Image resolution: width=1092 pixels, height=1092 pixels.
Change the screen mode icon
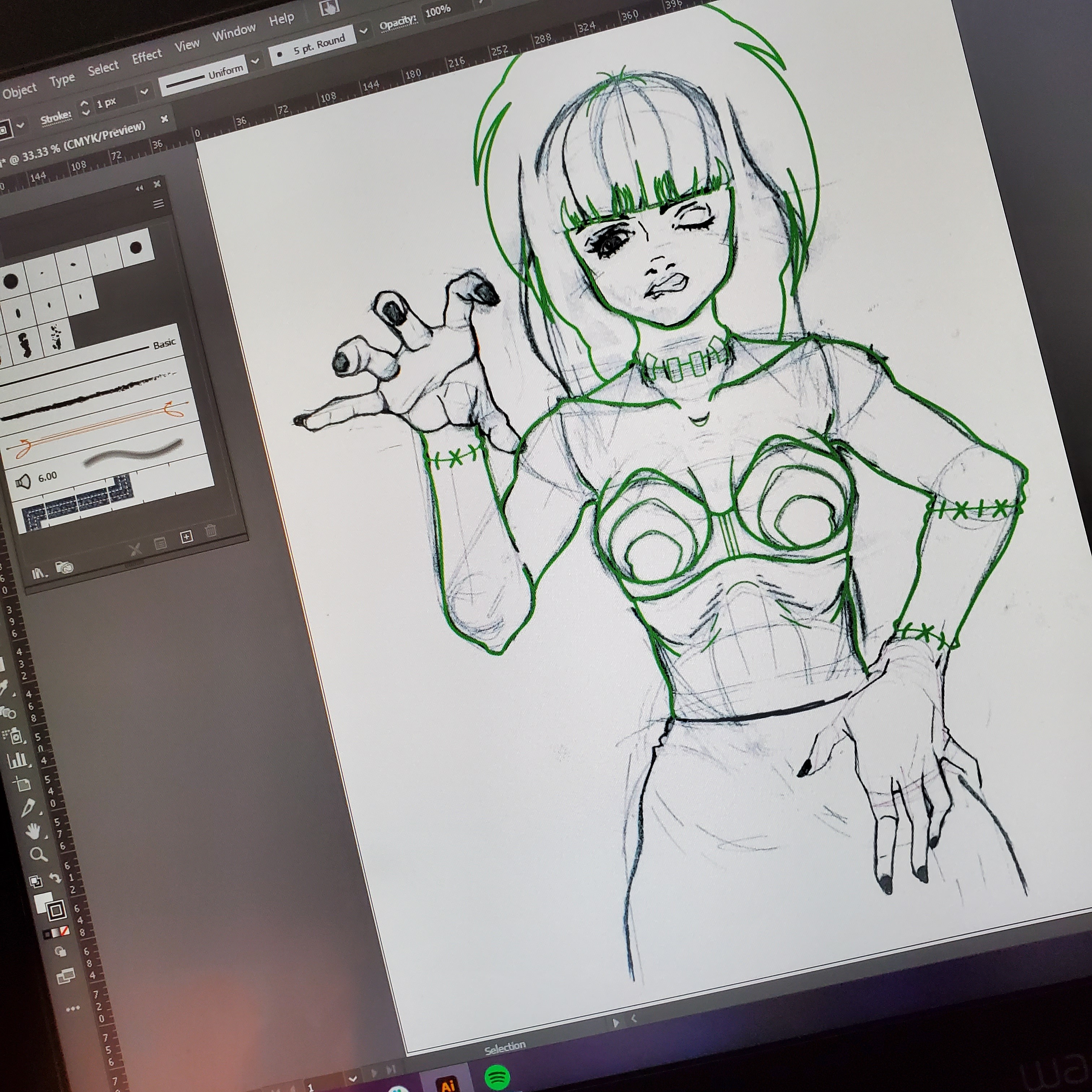[66, 976]
